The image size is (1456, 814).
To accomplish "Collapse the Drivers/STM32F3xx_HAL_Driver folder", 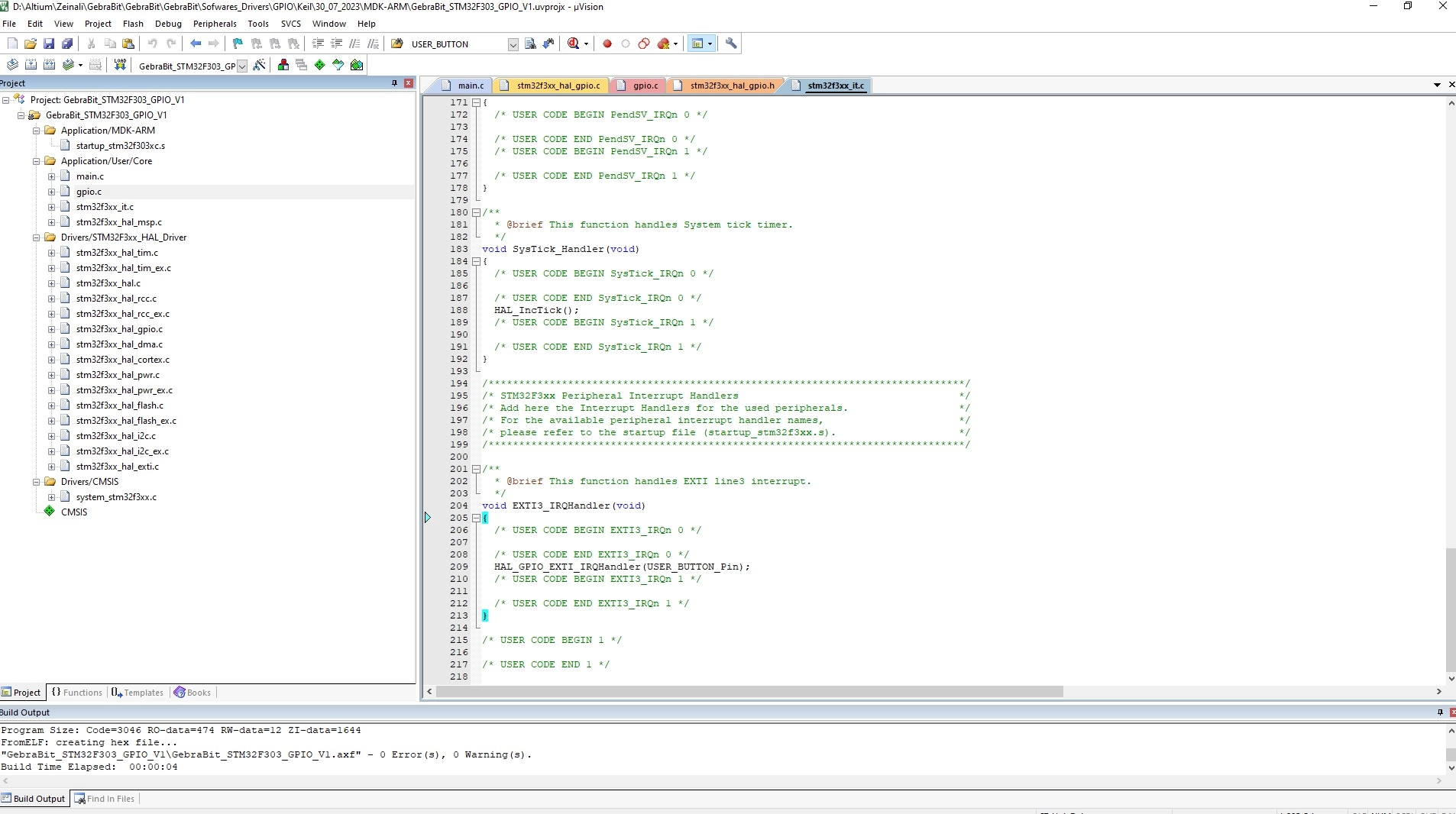I will (x=36, y=237).
